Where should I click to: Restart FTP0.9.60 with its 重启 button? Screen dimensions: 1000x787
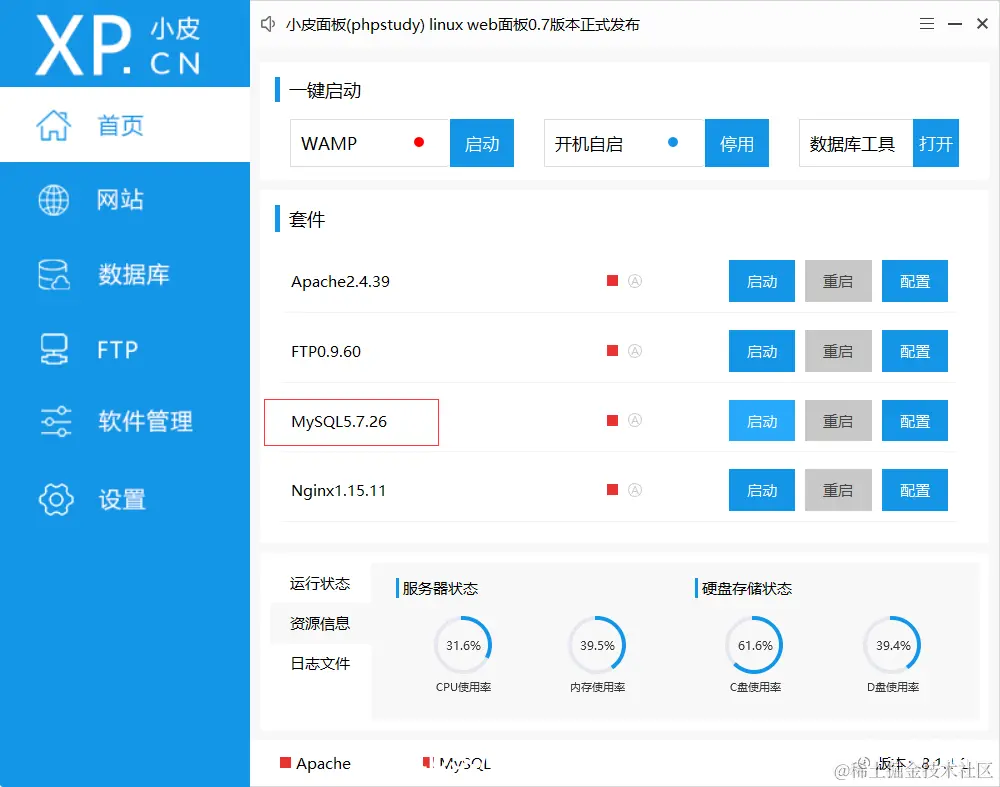(838, 351)
